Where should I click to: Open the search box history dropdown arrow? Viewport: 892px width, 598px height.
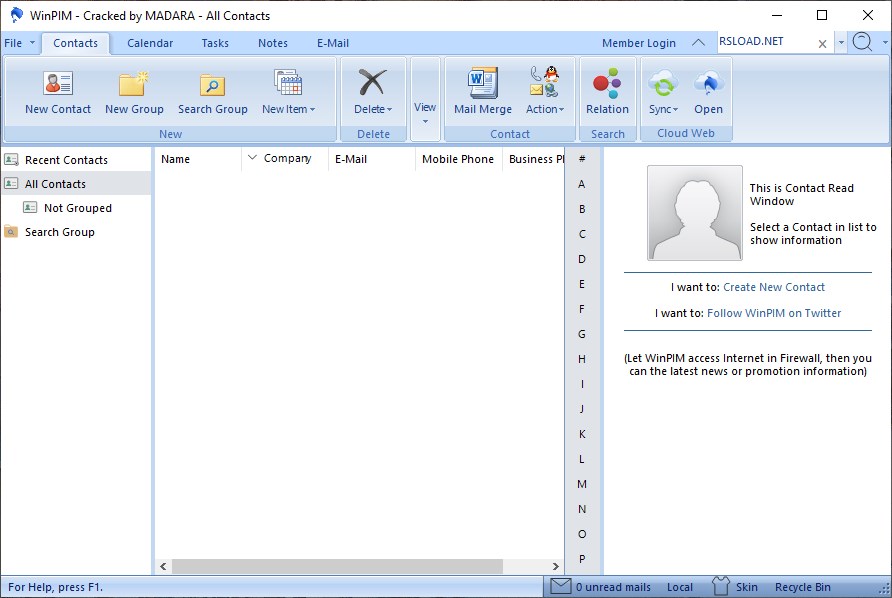point(841,43)
